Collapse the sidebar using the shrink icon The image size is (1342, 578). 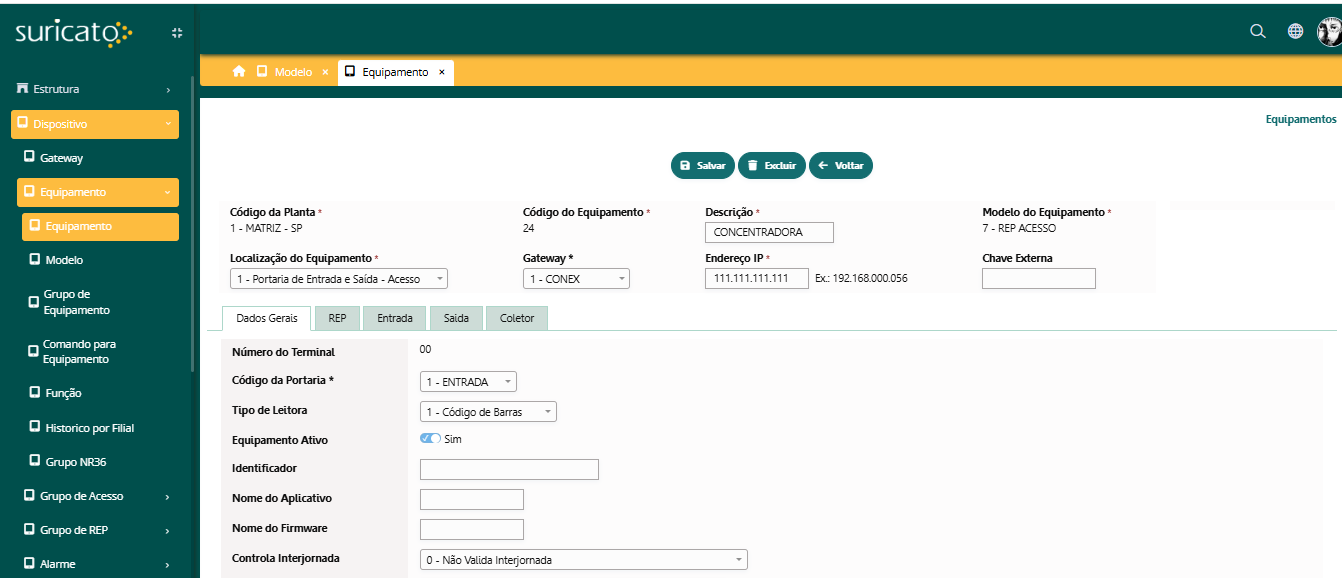(x=177, y=32)
